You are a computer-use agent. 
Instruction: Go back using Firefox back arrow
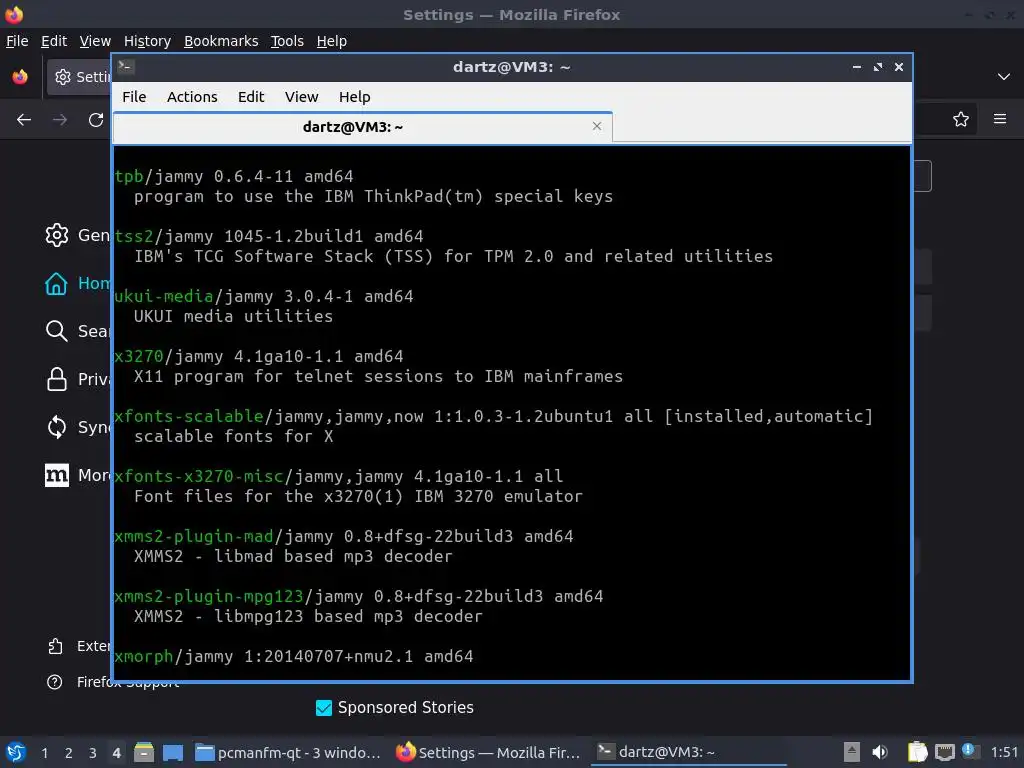pyautogui.click(x=24, y=120)
